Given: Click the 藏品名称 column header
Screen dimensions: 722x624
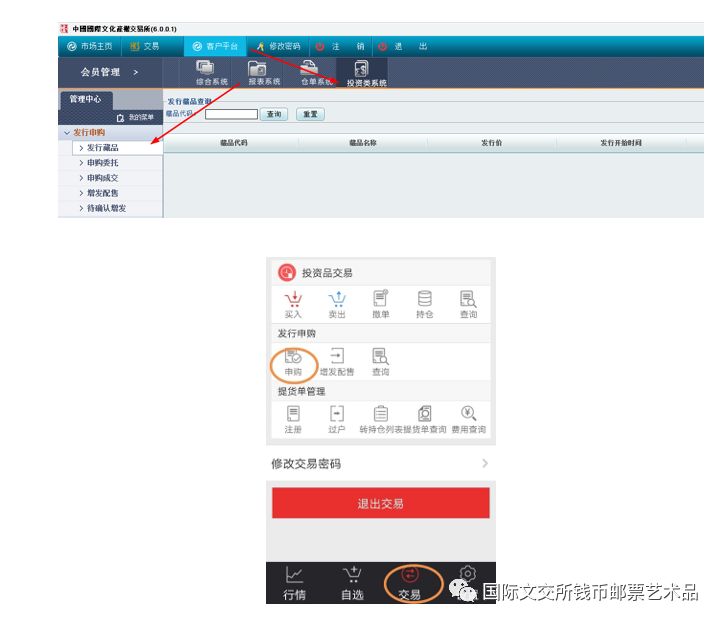Looking at the screenshot, I should coord(363,143).
